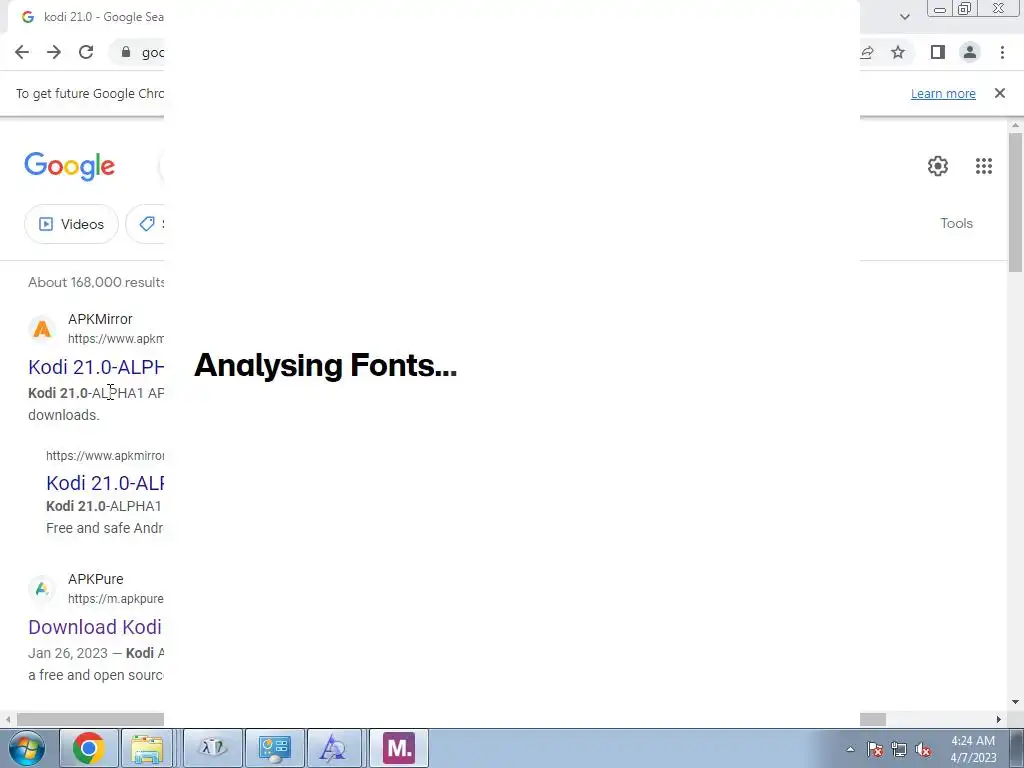Select the About 168,000 results text
The image size is (1024, 768).
pos(96,282)
